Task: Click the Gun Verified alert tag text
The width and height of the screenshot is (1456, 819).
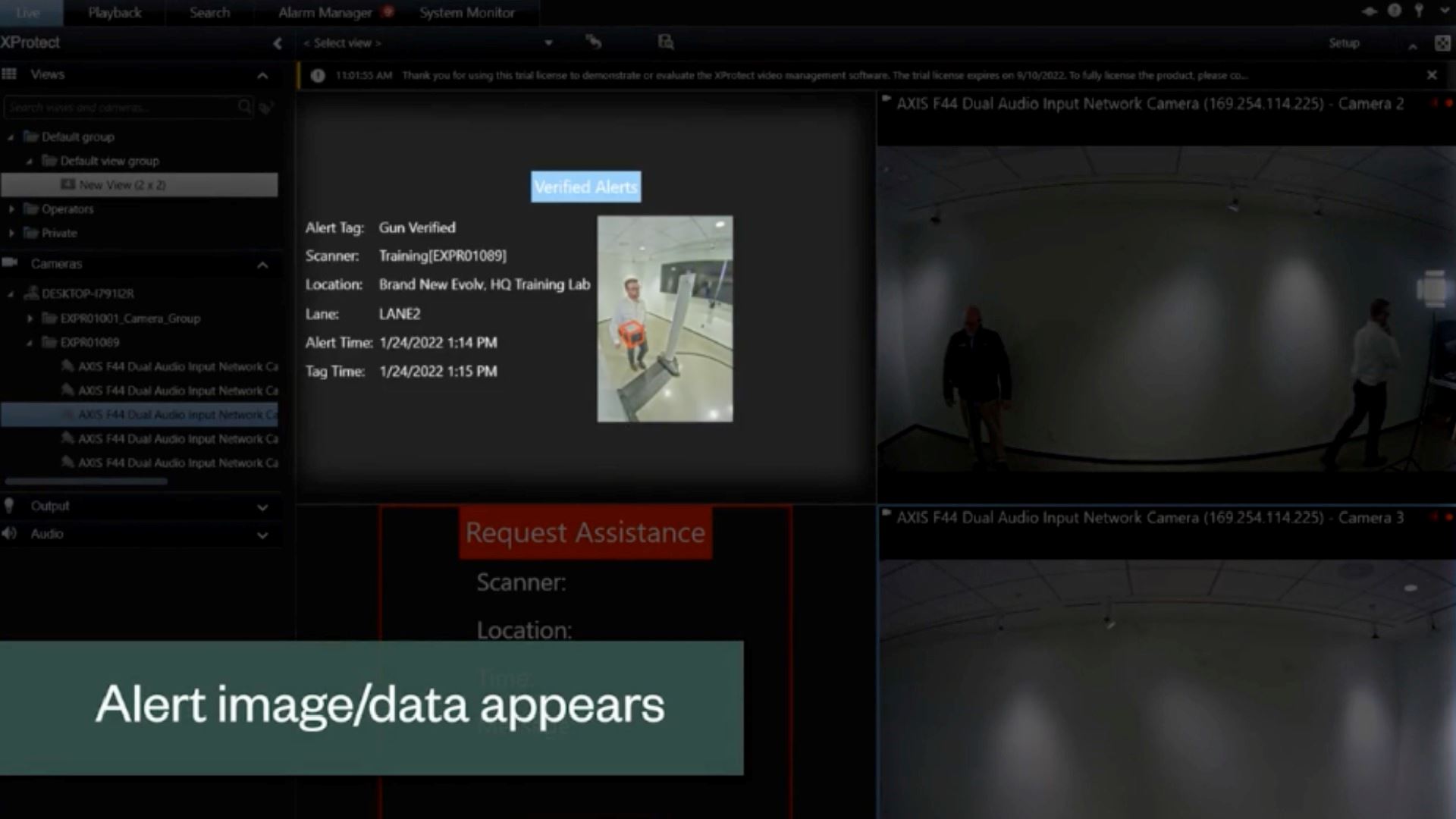Action: (417, 227)
